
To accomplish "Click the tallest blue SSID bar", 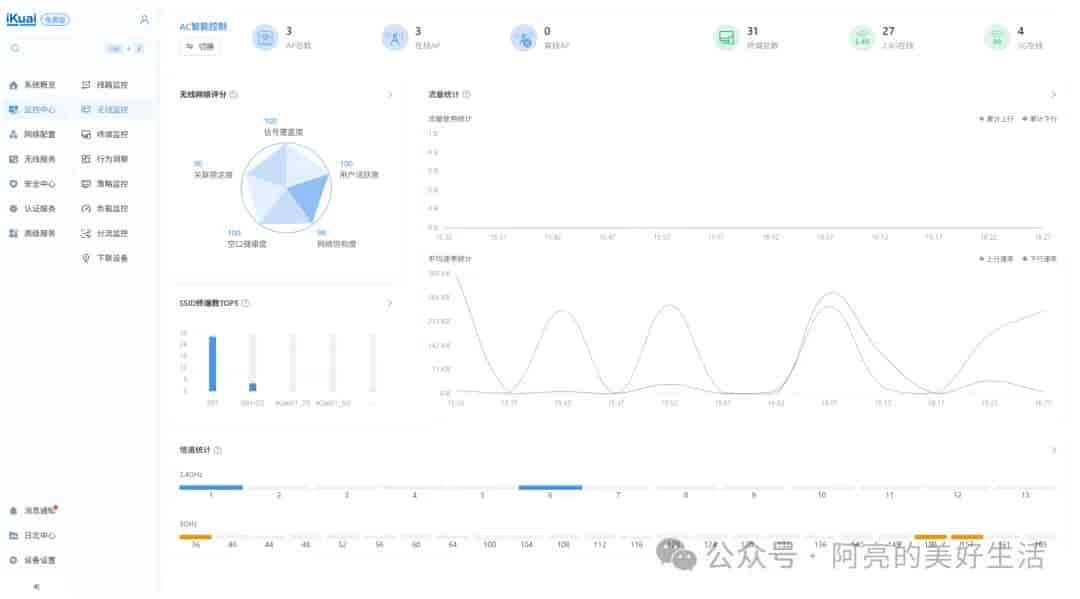I will (x=213, y=364).
